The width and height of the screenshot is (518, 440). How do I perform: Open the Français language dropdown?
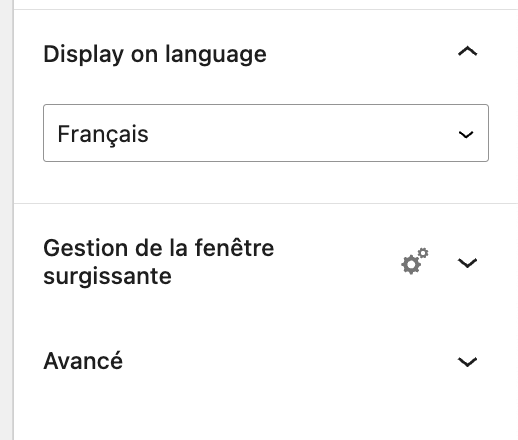pyautogui.click(x=266, y=133)
